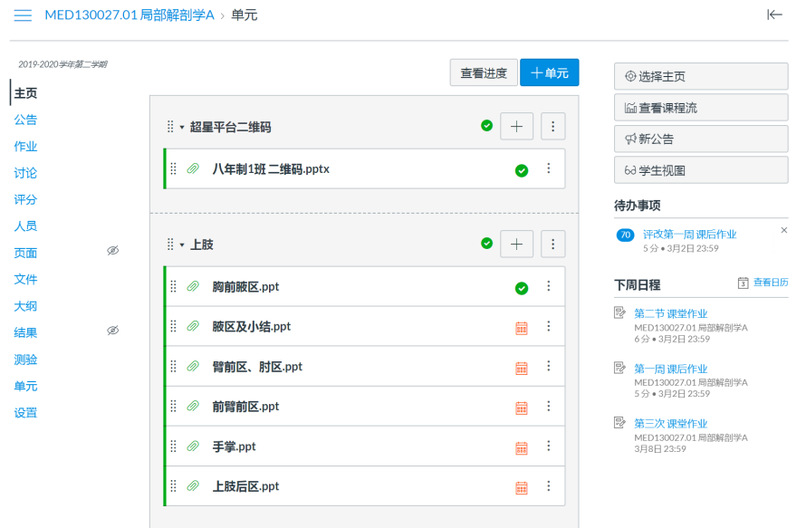
Task: Open the 第二节 课堂作业 link
Action: click(670, 313)
